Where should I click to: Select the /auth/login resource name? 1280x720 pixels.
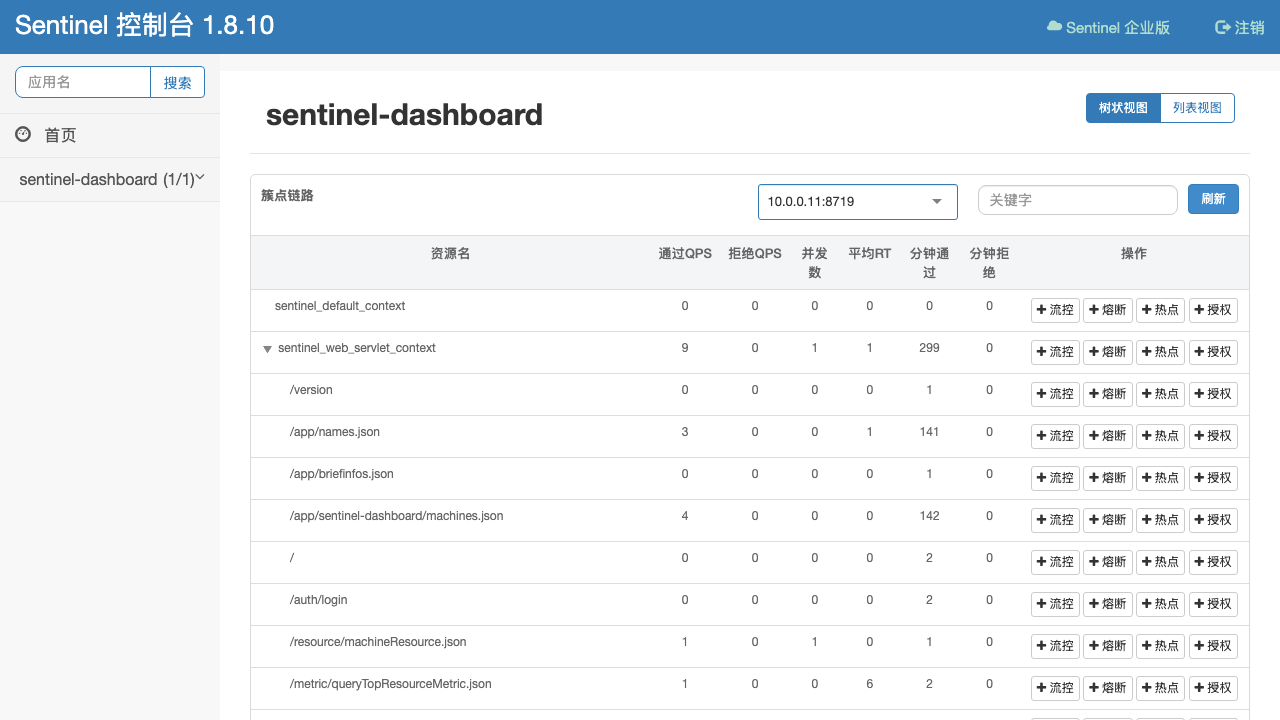(318, 600)
